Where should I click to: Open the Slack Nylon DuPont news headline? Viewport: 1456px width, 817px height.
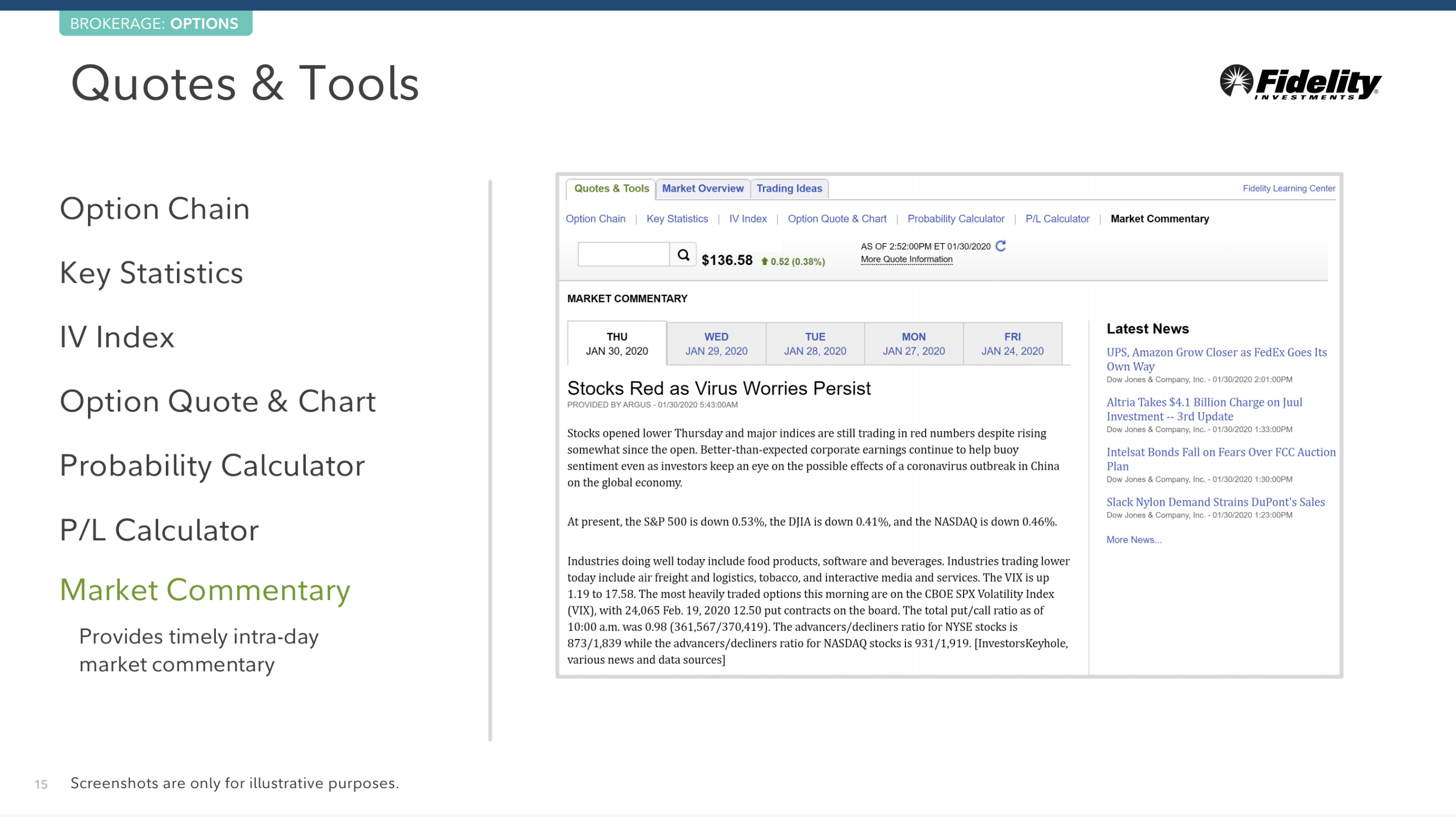(x=1215, y=502)
